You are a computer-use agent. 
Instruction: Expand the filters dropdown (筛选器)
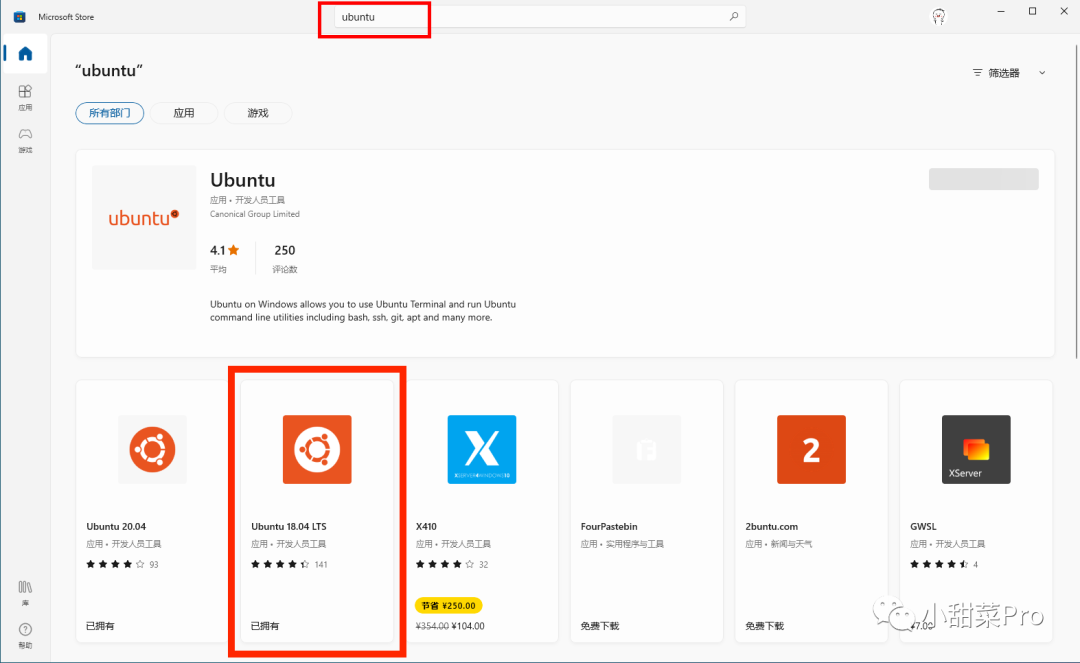(1009, 73)
